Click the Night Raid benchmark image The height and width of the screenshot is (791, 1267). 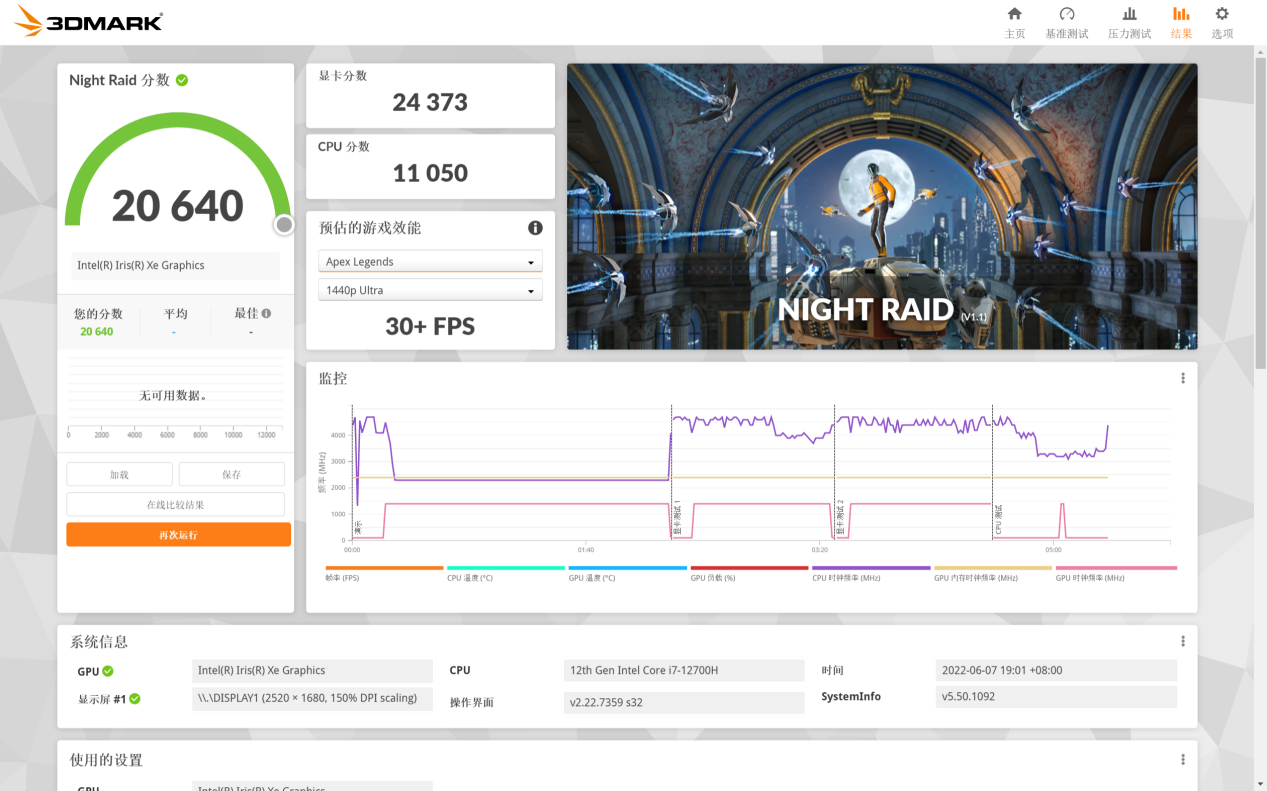(882, 207)
